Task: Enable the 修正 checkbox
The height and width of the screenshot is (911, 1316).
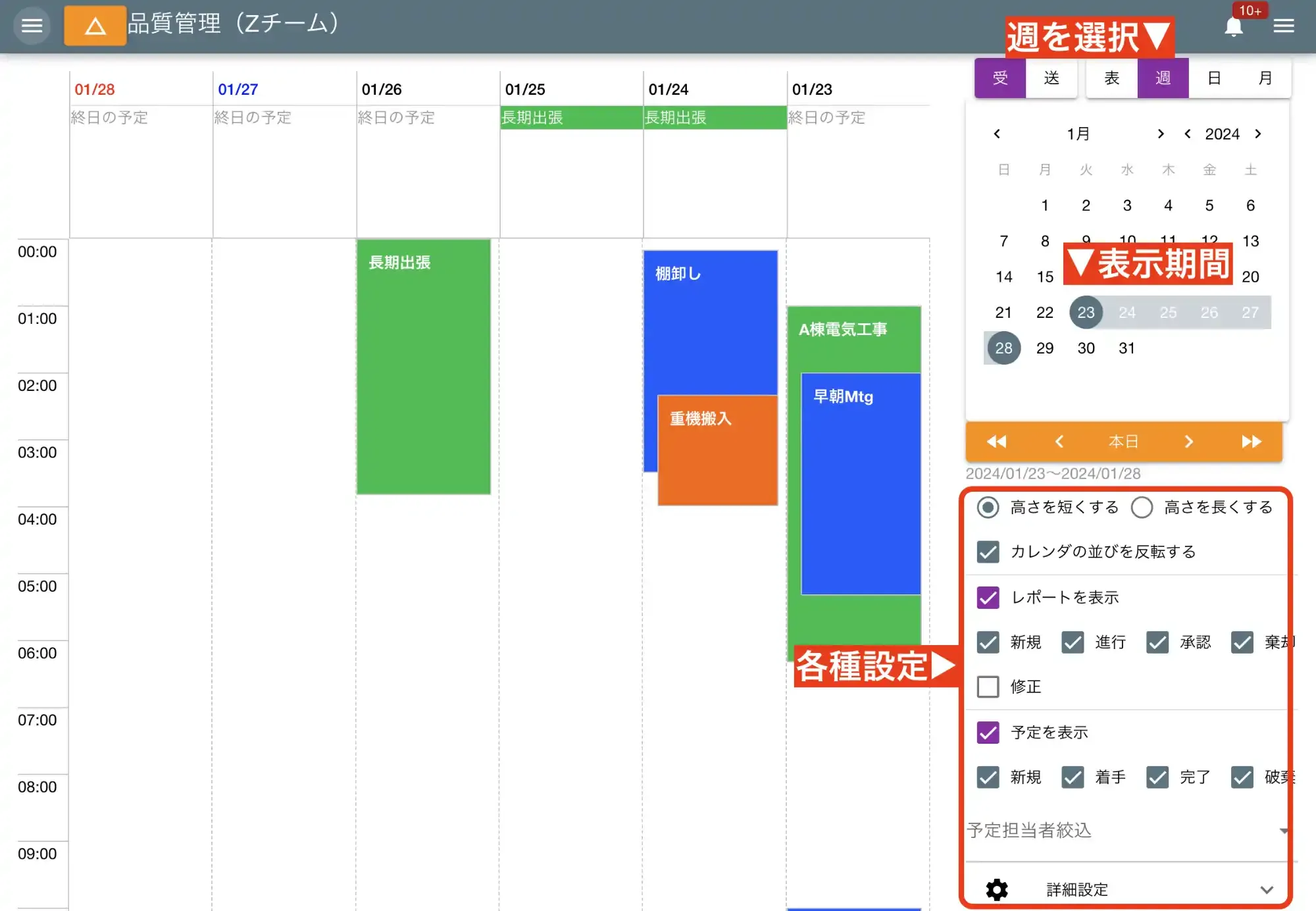Action: [x=987, y=687]
